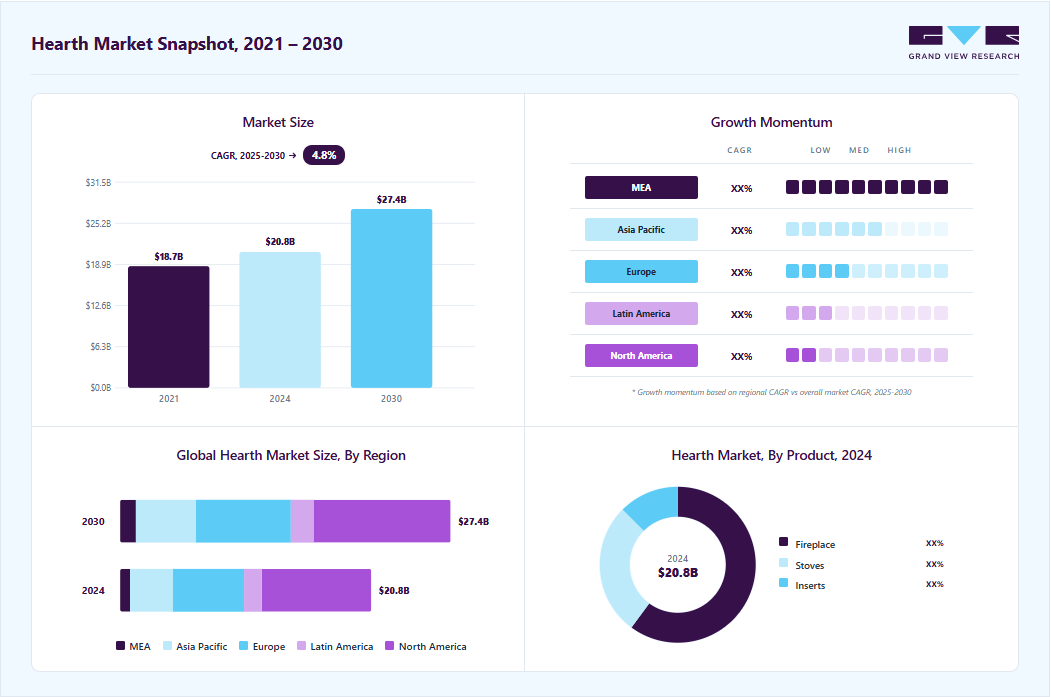The height and width of the screenshot is (697, 1051).
Task: Click the Global Hearth Market Size, By Region title
Action: tap(291, 456)
